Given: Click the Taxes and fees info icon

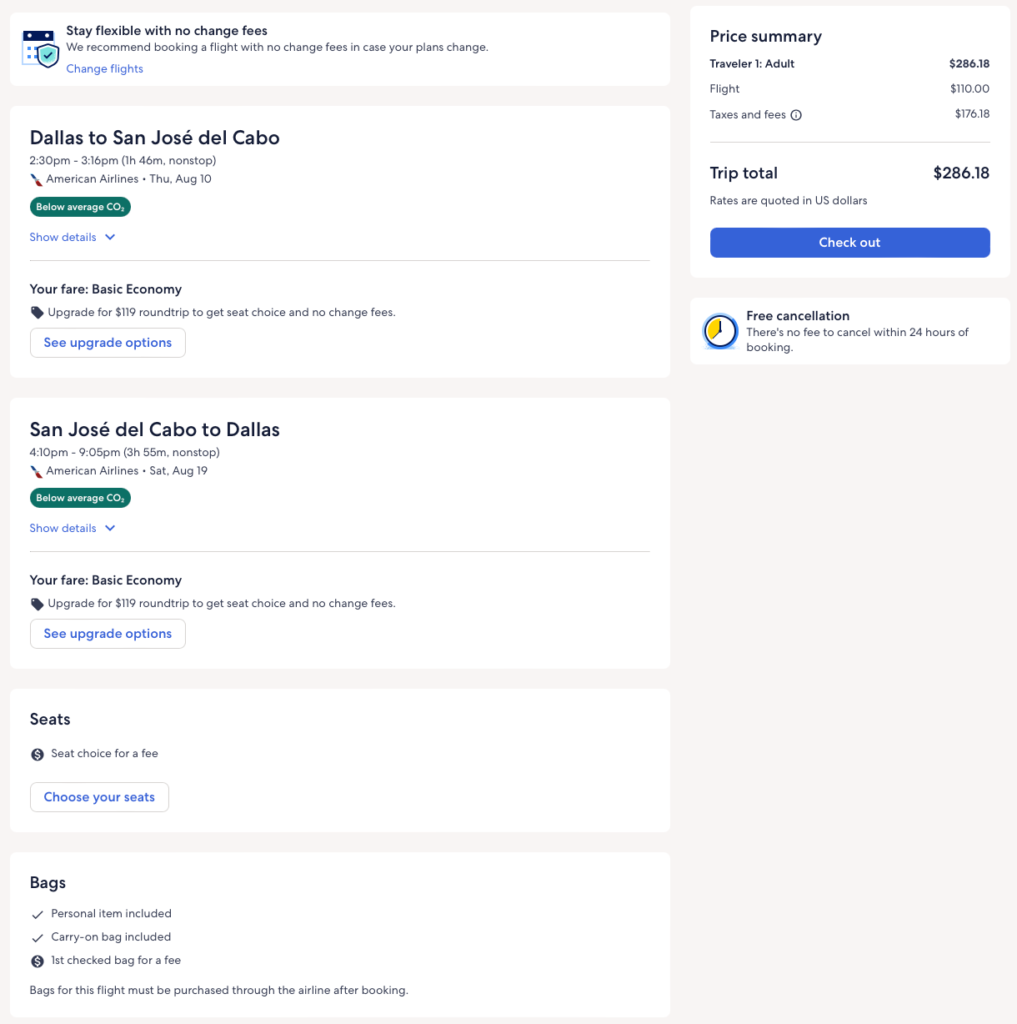Looking at the screenshot, I should [x=796, y=115].
